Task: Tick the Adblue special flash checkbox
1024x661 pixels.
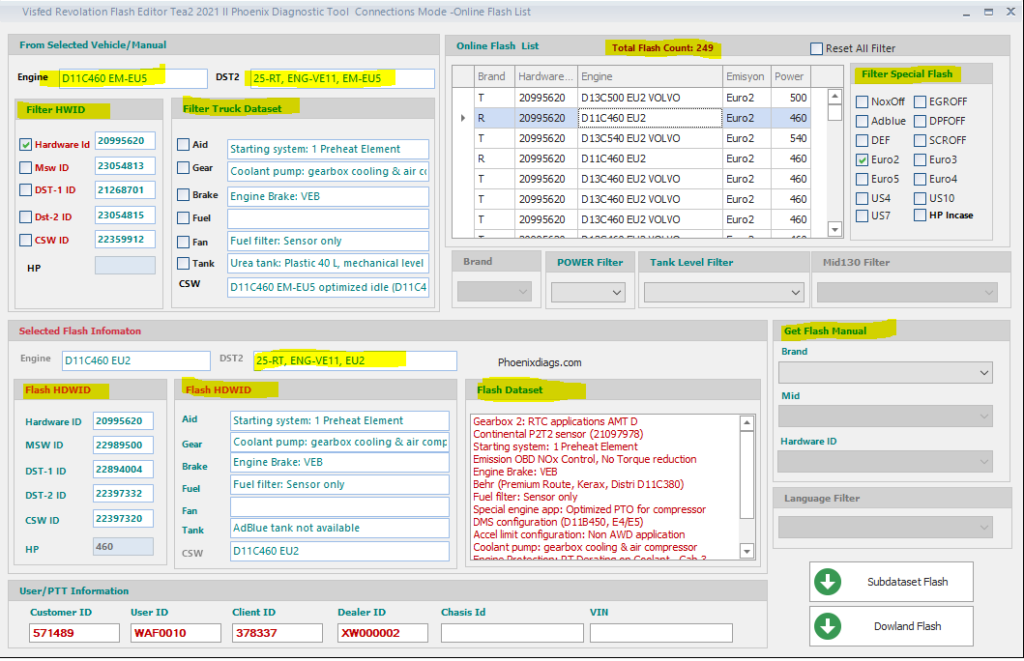Action: point(862,121)
